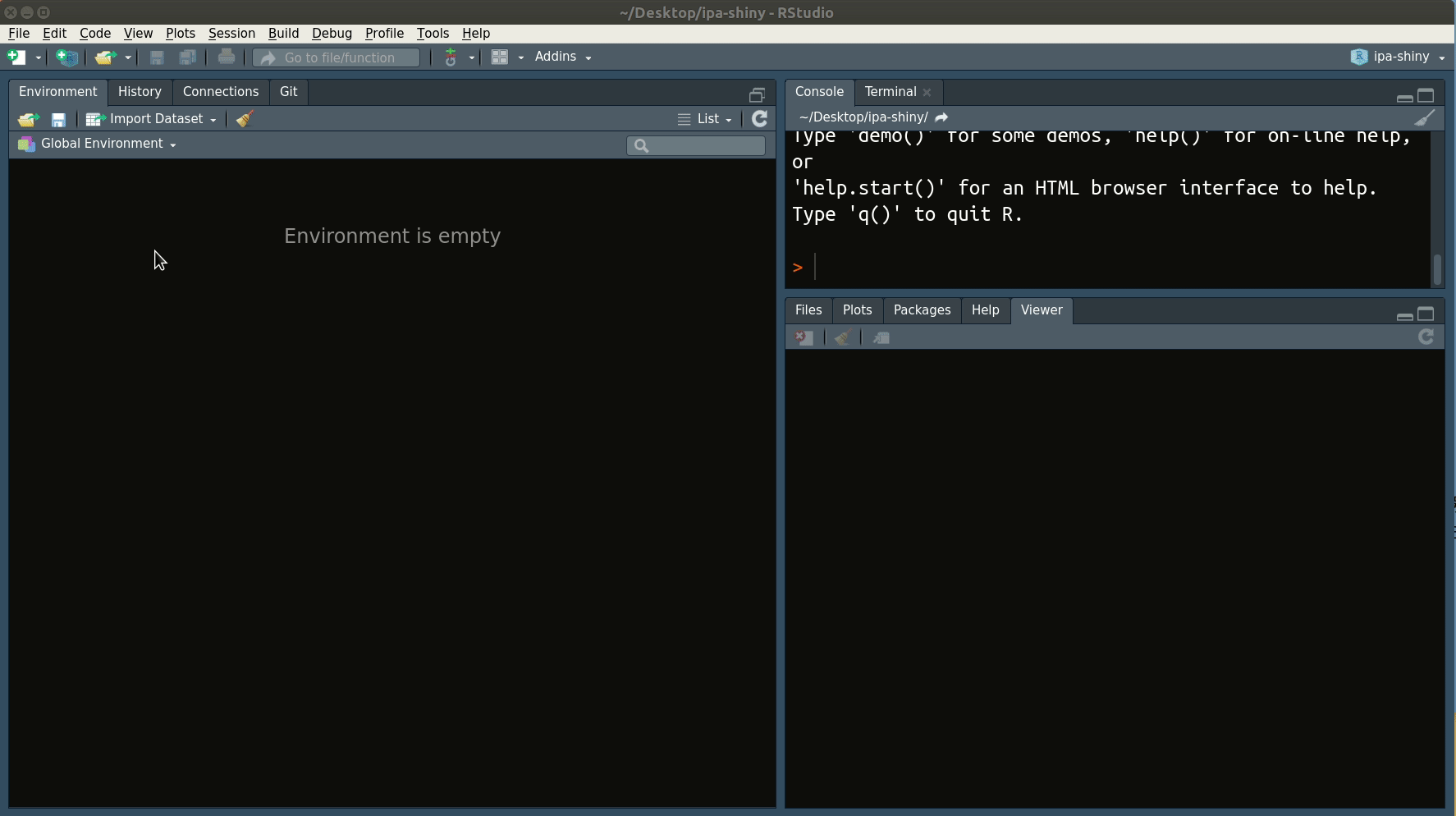Screen dimensions: 1456x816
Task: Switch to the Terminal tab
Action: click(890, 92)
